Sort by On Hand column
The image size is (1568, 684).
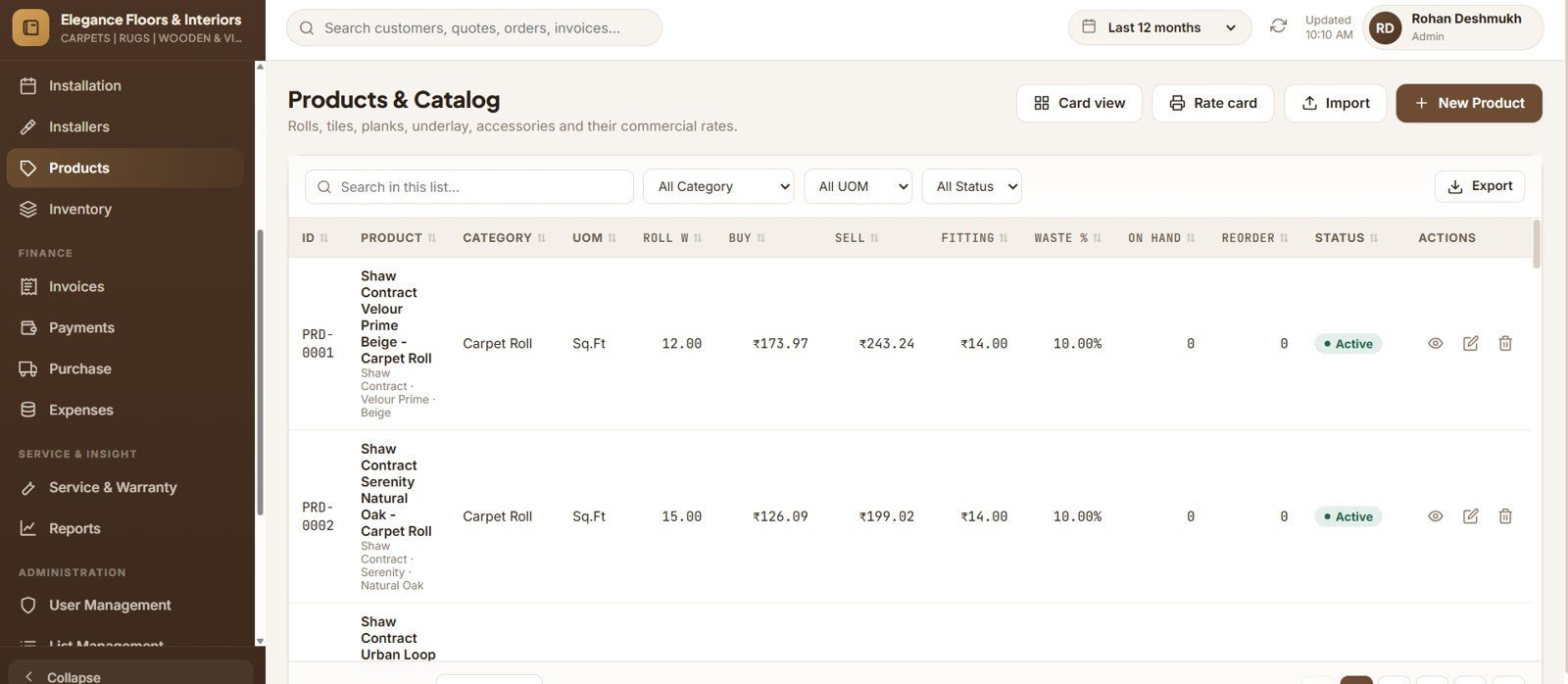[x=1161, y=238]
